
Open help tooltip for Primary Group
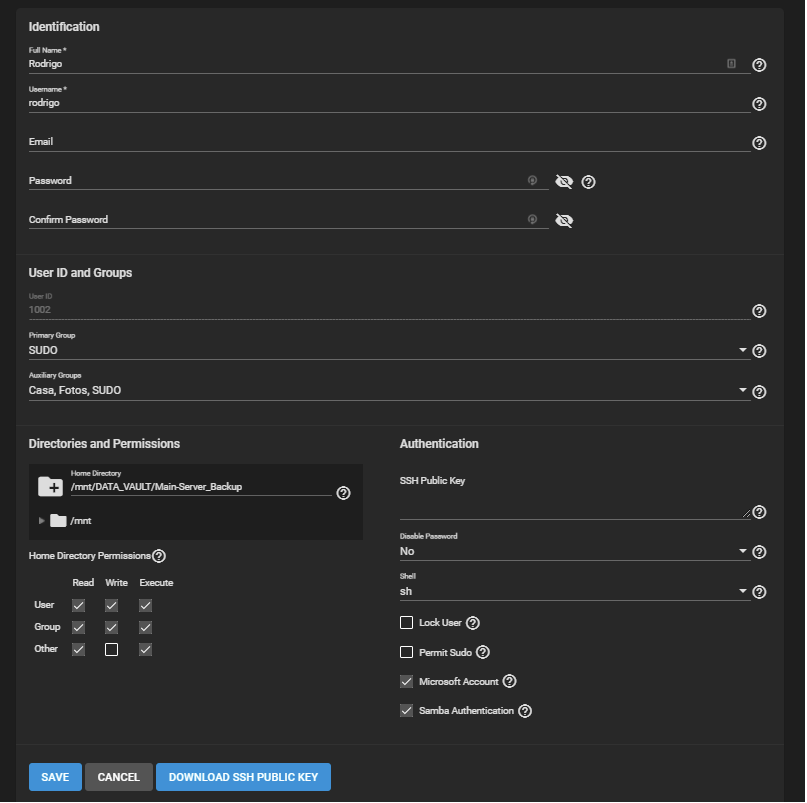(x=759, y=351)
